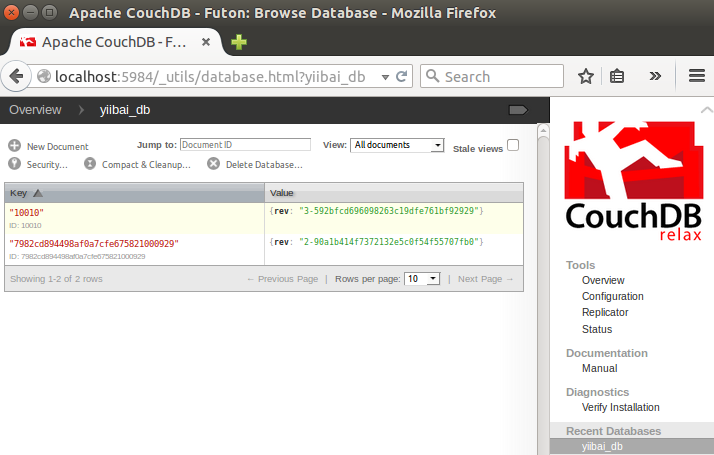714x455 pixels.
Task: Click the Compact & Cleanup icon
Action: [90, 164]
